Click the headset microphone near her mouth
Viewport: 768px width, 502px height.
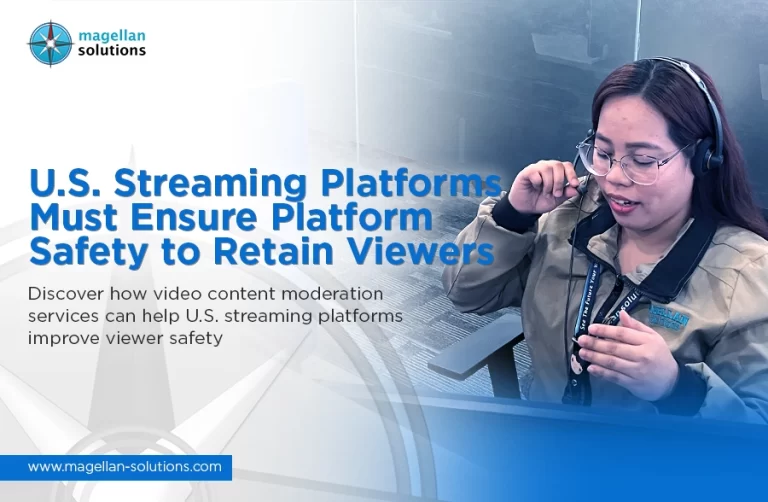580,182
